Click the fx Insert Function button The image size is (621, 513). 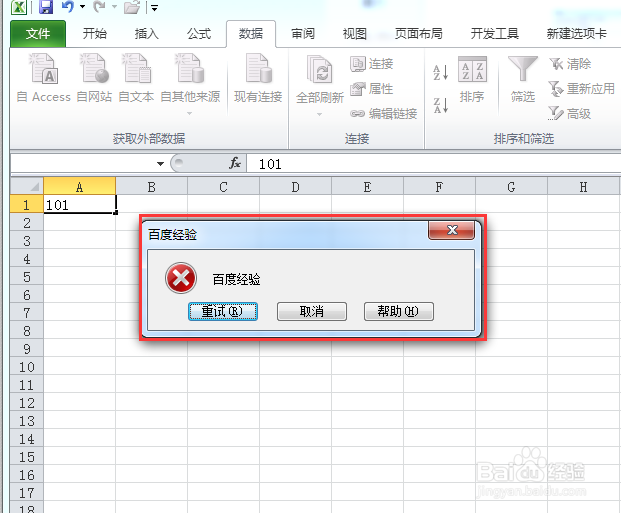click(x=234, y=163)
